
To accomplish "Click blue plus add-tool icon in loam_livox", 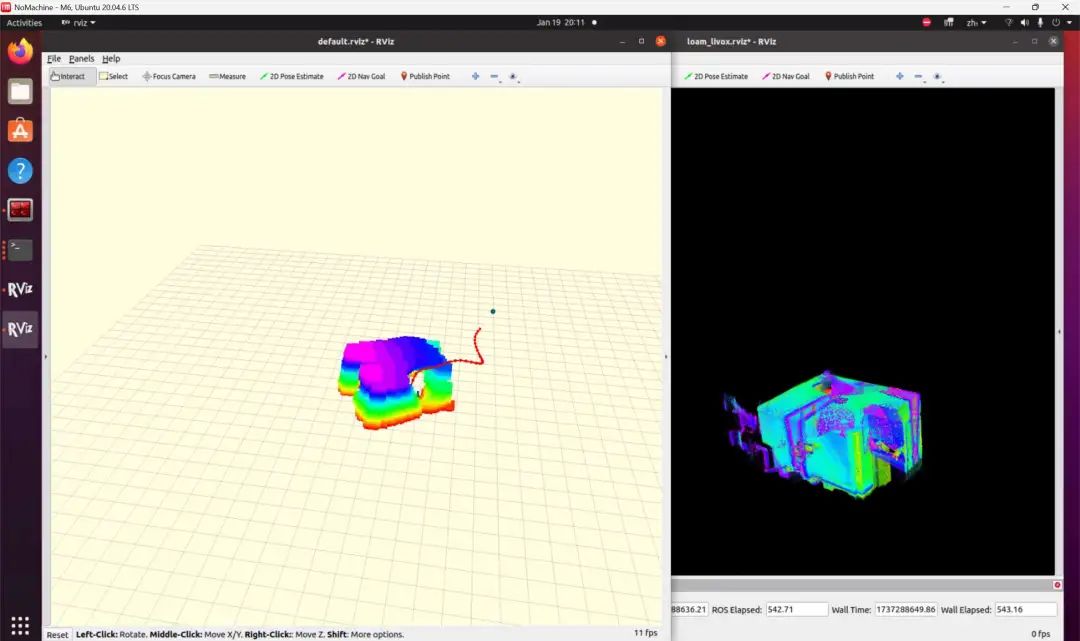I will [900, 76].
